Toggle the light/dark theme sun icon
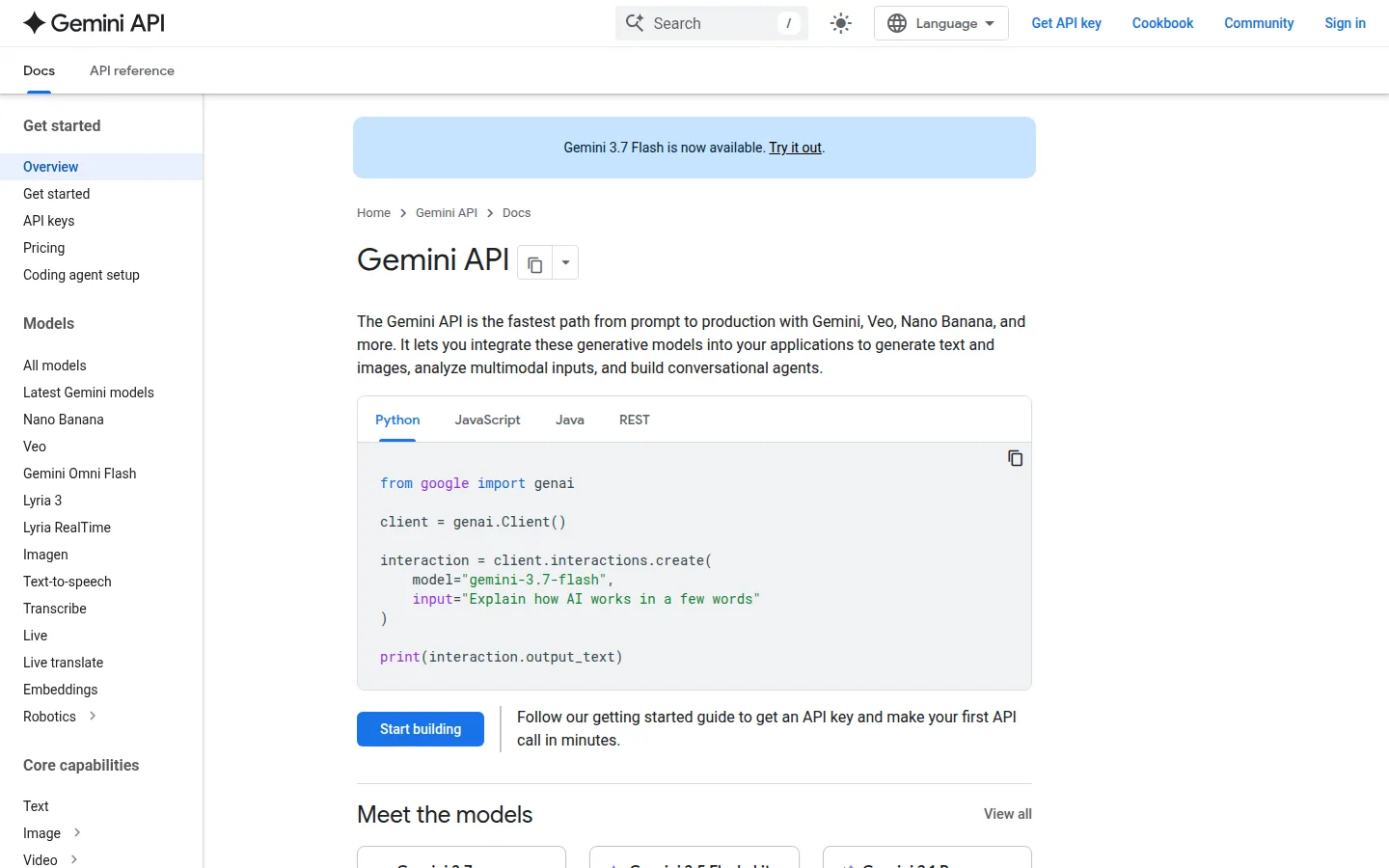1389x868 pixels. [841, 23]
